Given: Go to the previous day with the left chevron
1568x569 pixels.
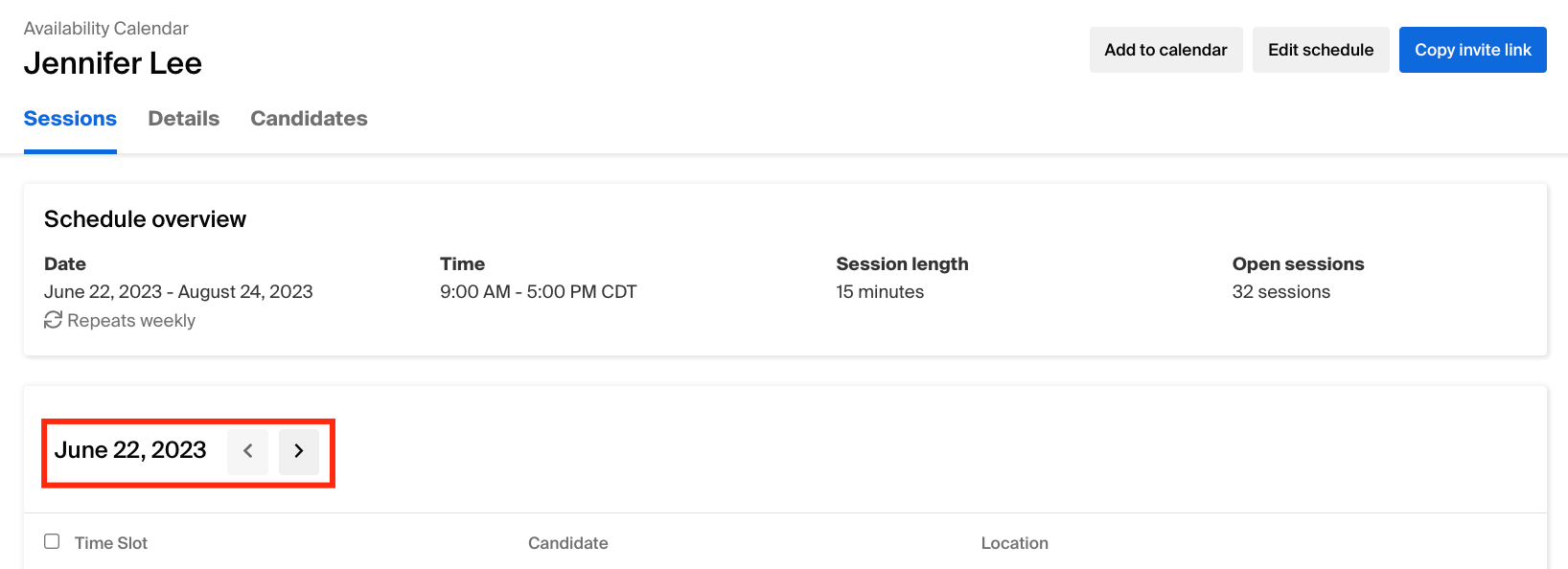Looking at the screenshot, I should [247, 450].
